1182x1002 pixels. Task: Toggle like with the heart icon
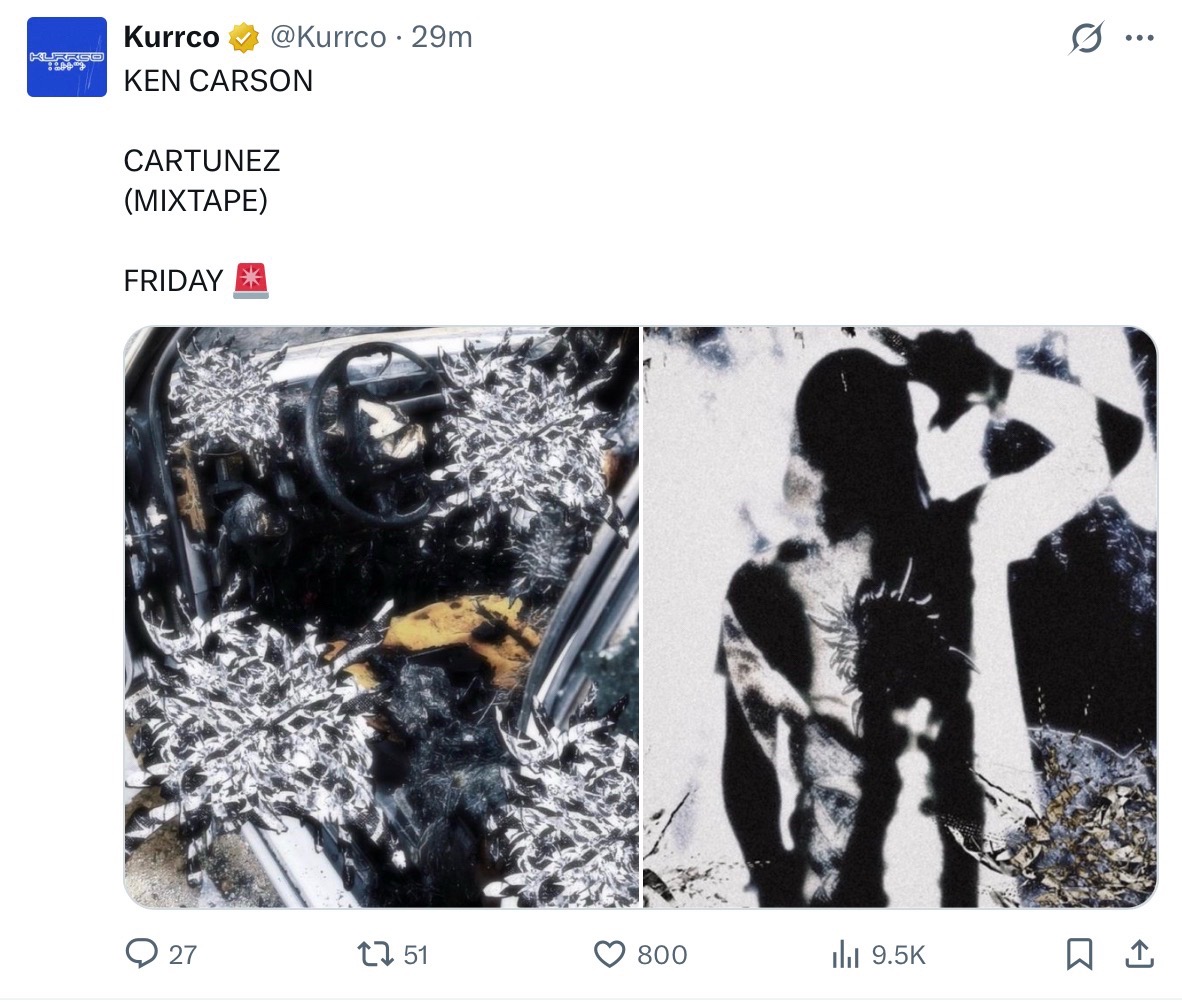point(609,955)
